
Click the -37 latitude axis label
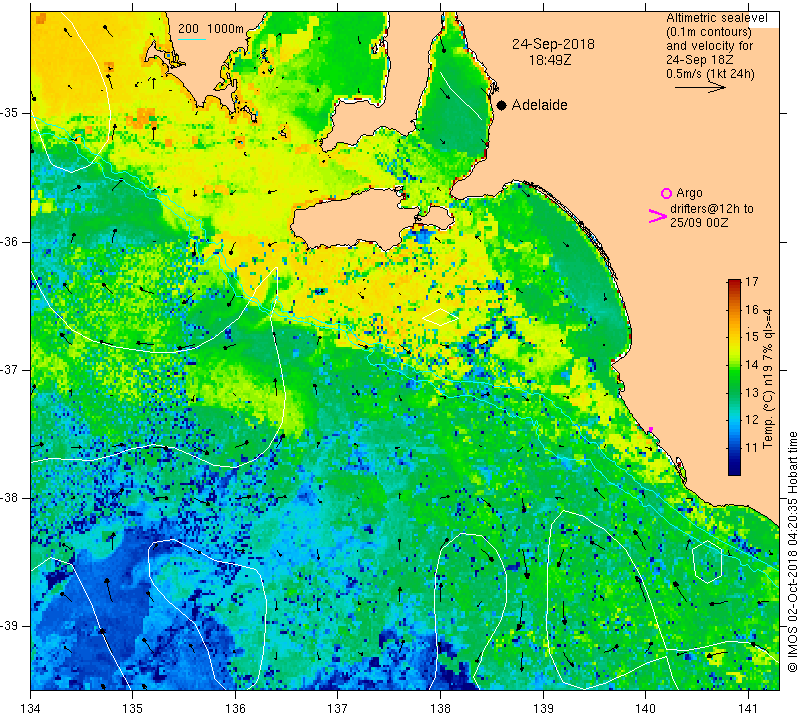[10, 369]
